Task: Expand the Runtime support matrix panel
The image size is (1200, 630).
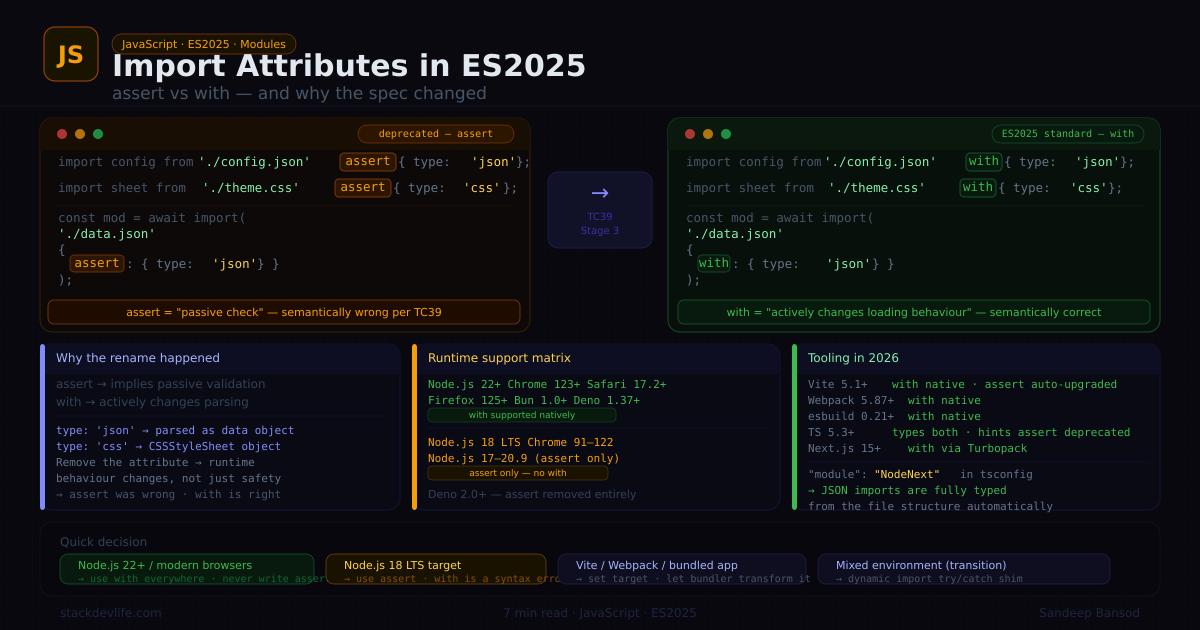Action: [498, 357]
